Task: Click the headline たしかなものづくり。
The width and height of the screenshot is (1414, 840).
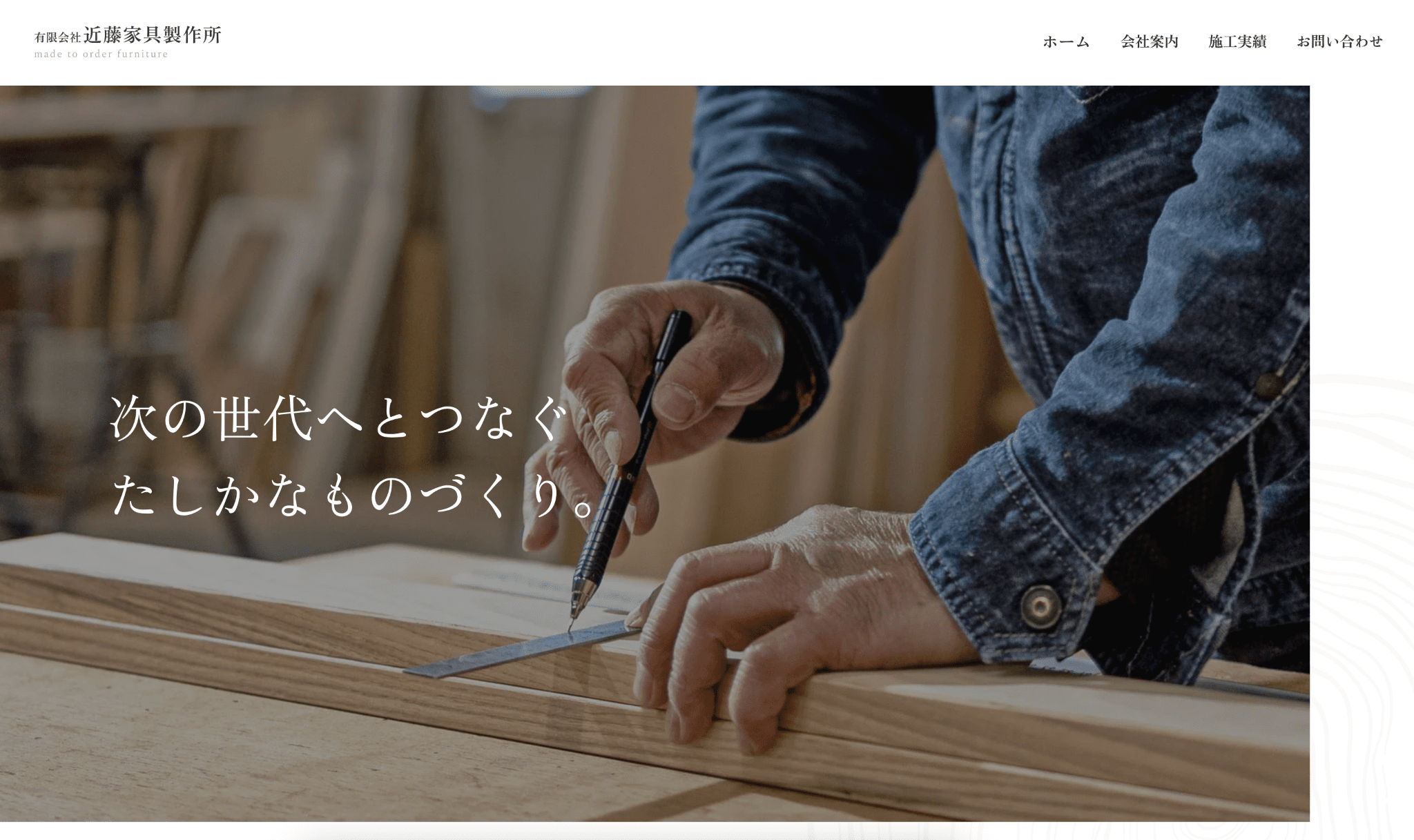Action: click(352, 495)
